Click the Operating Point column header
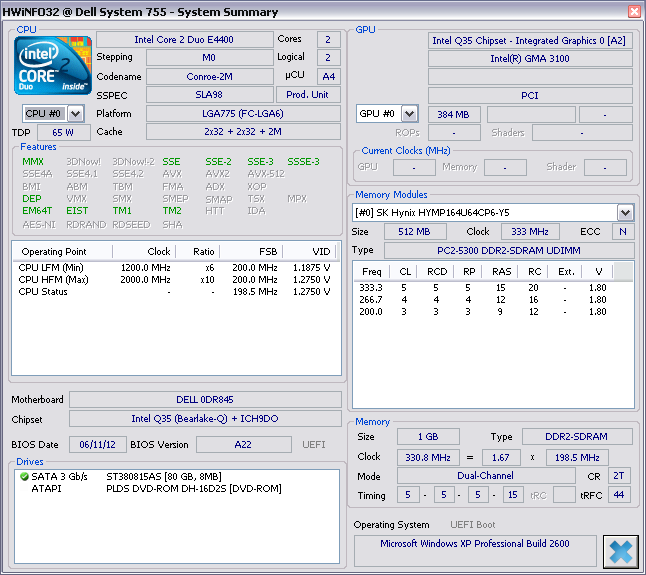This screenshot has width=646, height=575. (62, 251)
